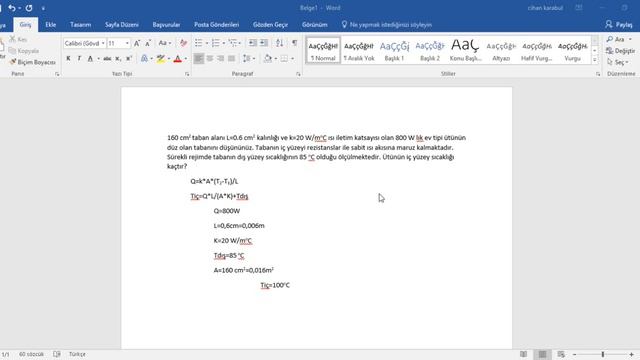Screen dimensions: 640x360
Task: Click the decrease indent icon
Action: point(253,43)
